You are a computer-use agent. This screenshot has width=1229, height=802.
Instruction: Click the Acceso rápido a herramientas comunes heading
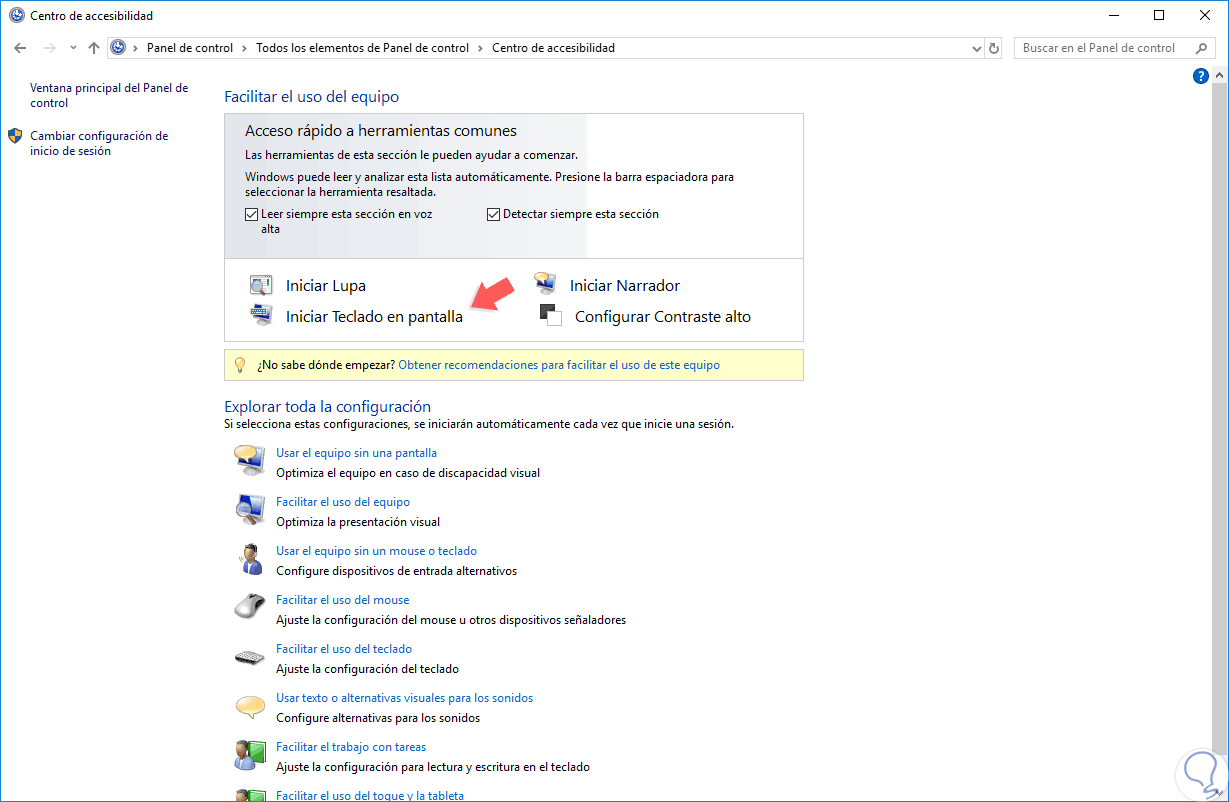tap(381, 131)
